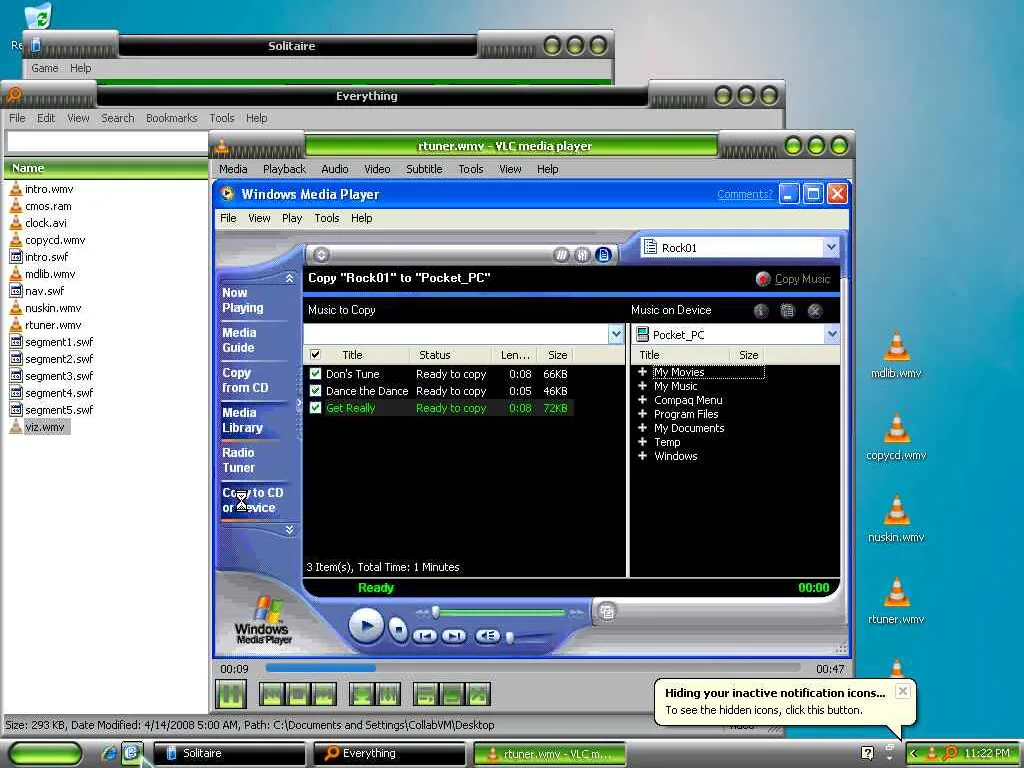Expand the Compaq Menu folder
The height and width of the screenshot is (768, 1024).
click(643, 400)
